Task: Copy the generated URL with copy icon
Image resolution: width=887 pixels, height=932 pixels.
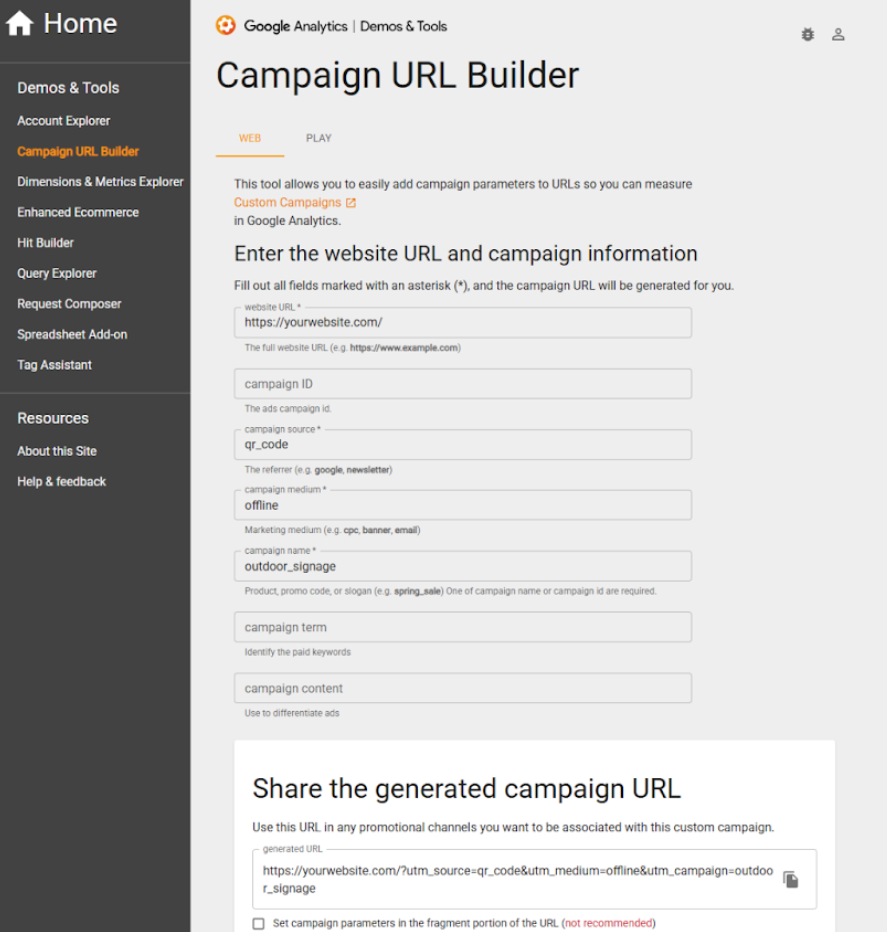Action: [x=791, y=879]
